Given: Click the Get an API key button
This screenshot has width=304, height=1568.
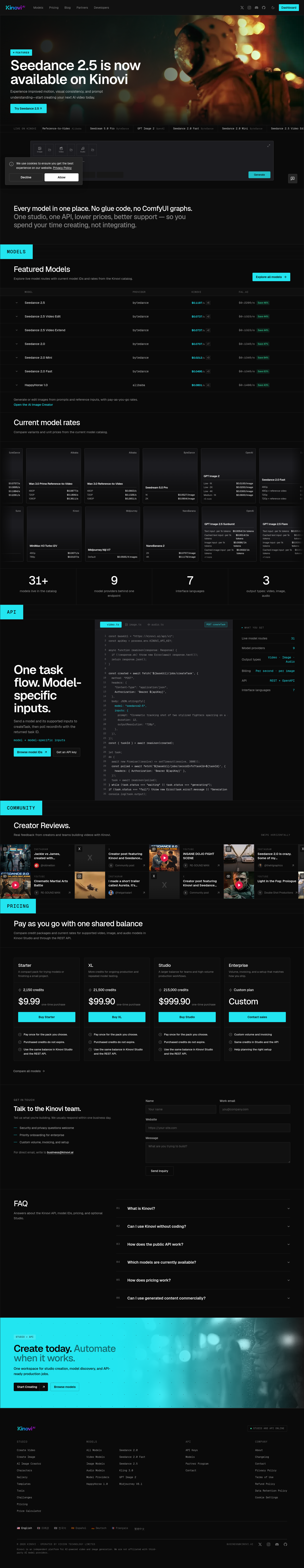Looking at the screenshot, I should (66, 752).
